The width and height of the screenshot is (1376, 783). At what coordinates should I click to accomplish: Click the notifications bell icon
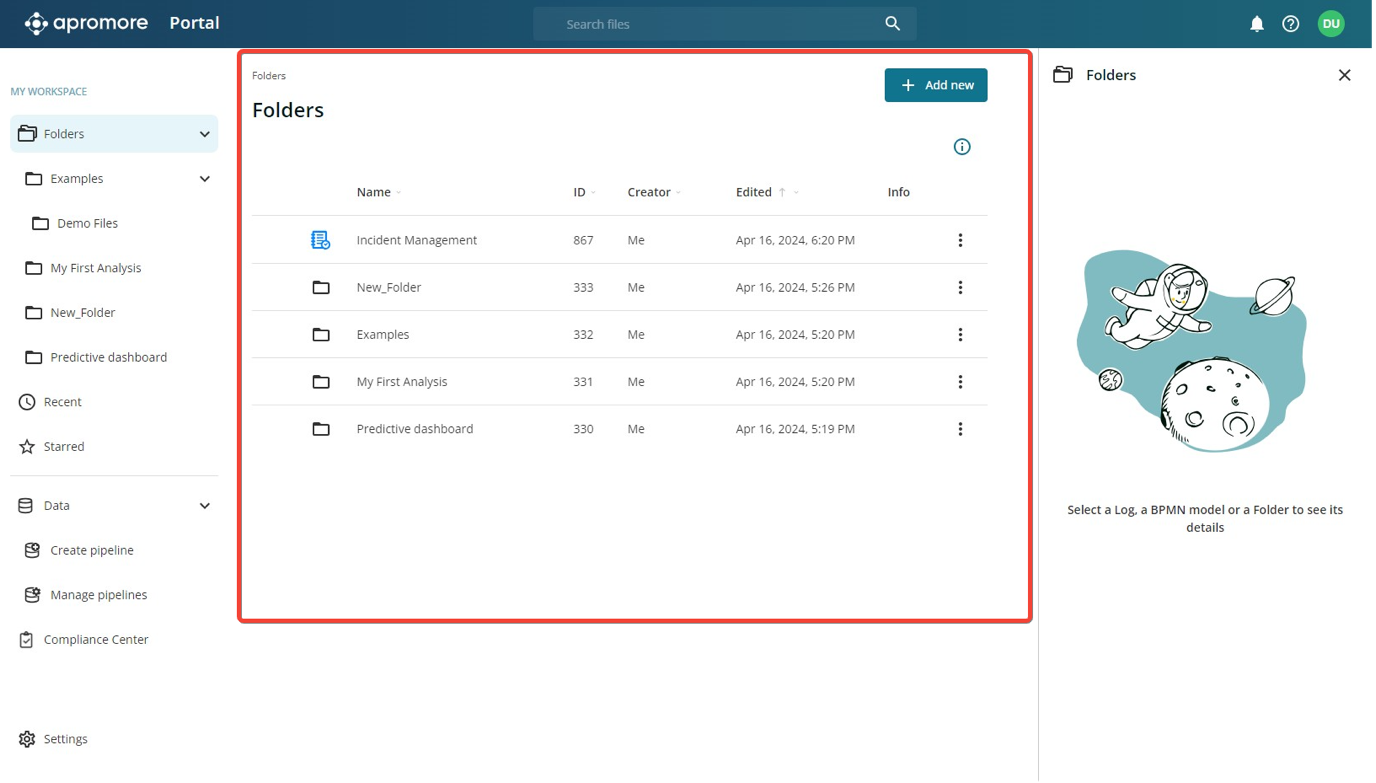point(1257,24)
